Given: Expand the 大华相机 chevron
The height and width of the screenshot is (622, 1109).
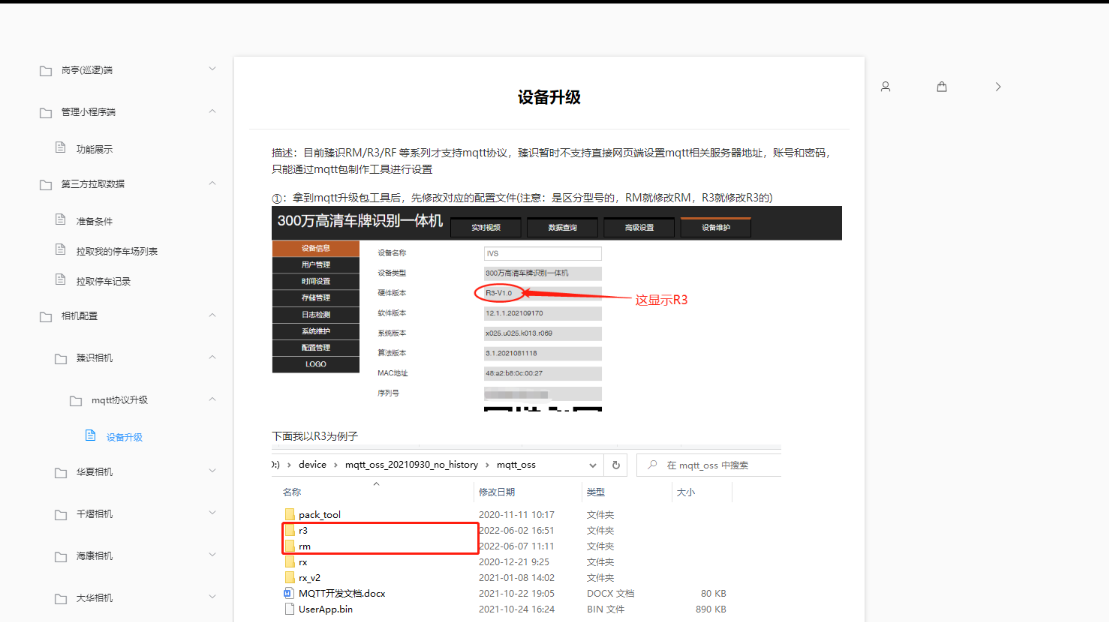Looking at the screenshot, I should [x=212, y=597].
